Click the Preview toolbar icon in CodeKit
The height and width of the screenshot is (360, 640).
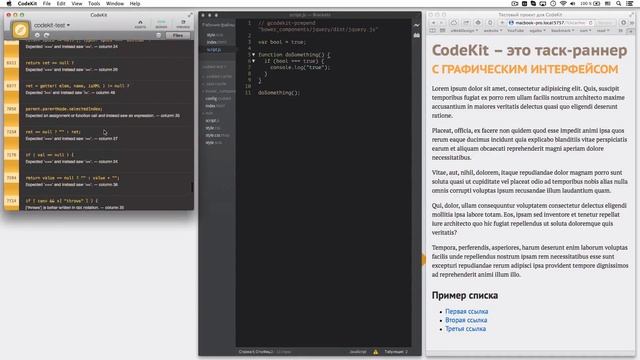click(183, 24)
